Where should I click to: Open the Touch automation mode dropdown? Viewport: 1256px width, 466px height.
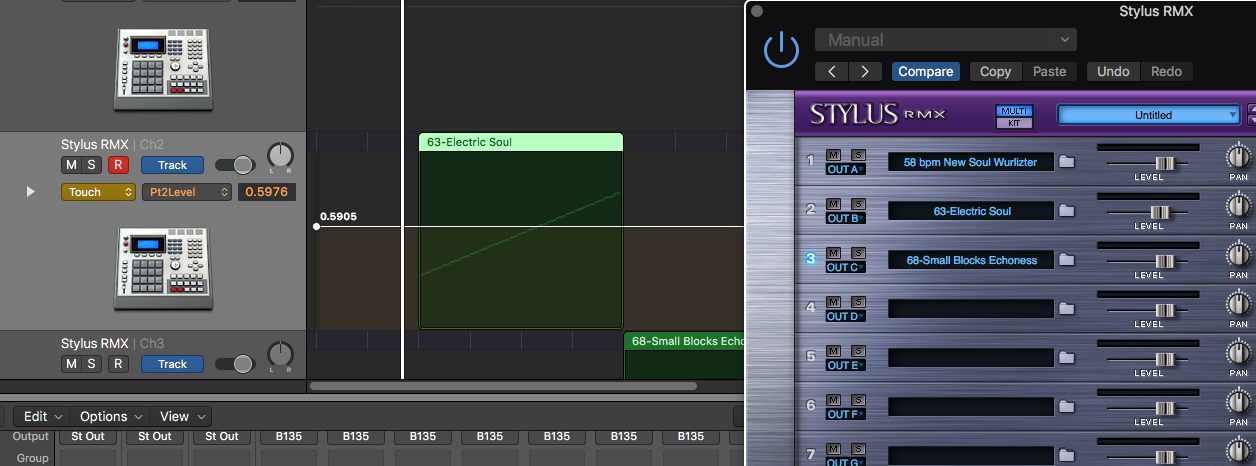[98, 192]
